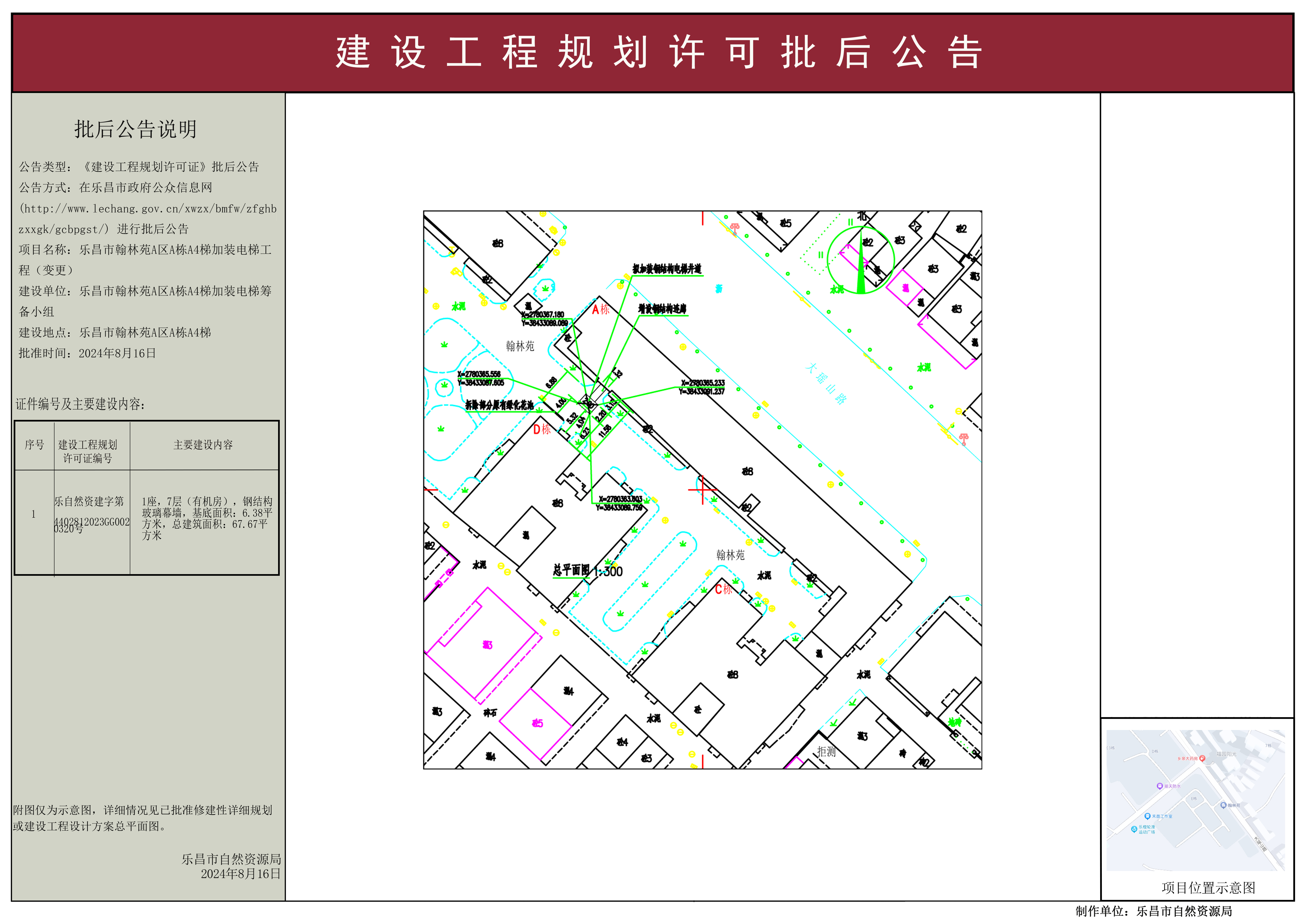Select the annotation 拆除部分原有绿化花池
Image resolution: width=1306 pixels, height=924 pixels.
pos(500,405)
